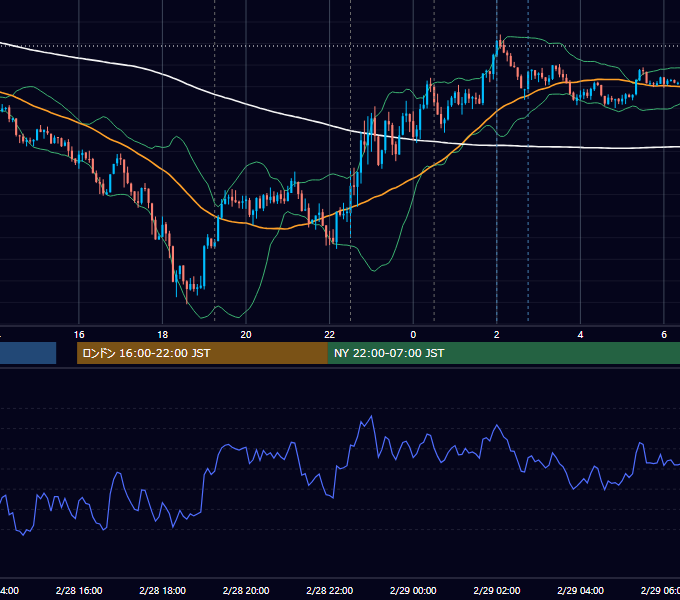Click the 2/29 04:00 date label

[580, 590]
